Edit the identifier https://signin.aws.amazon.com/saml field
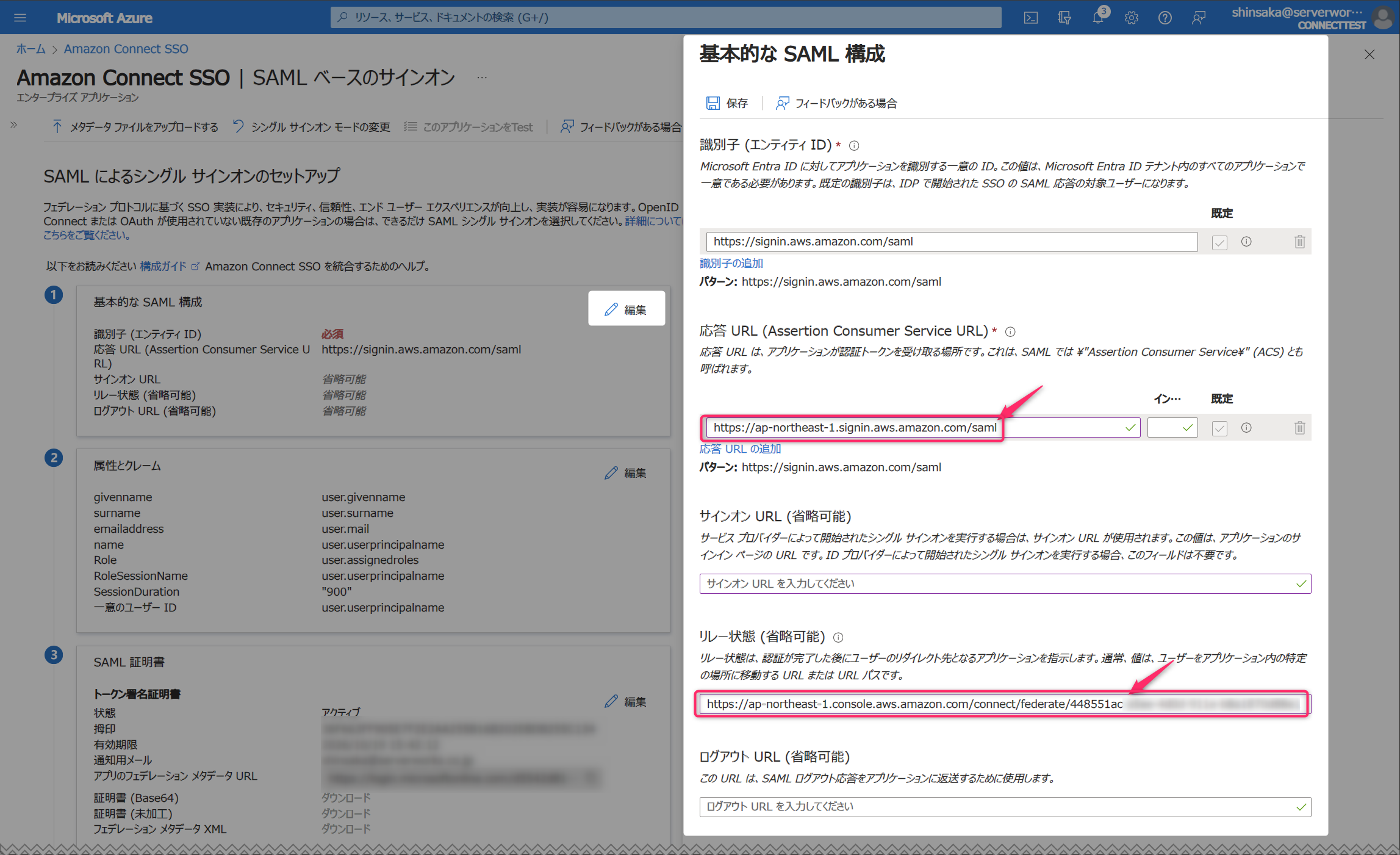The width and height of the screenshot is (1400, 855). (x=952, y=242)
